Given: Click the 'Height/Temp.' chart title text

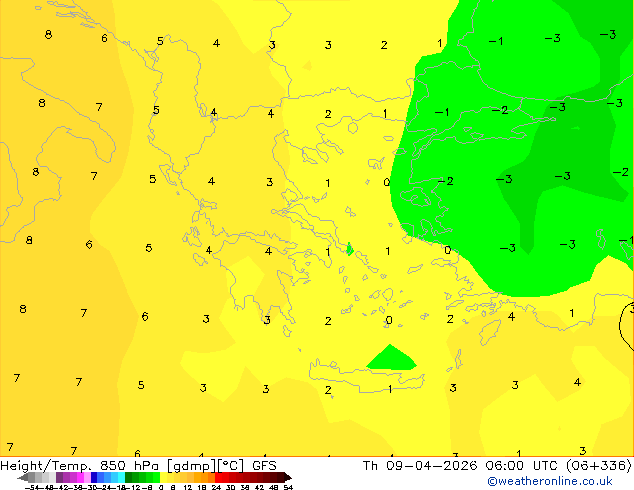Looking at the screenshot, I should [47, 466].
